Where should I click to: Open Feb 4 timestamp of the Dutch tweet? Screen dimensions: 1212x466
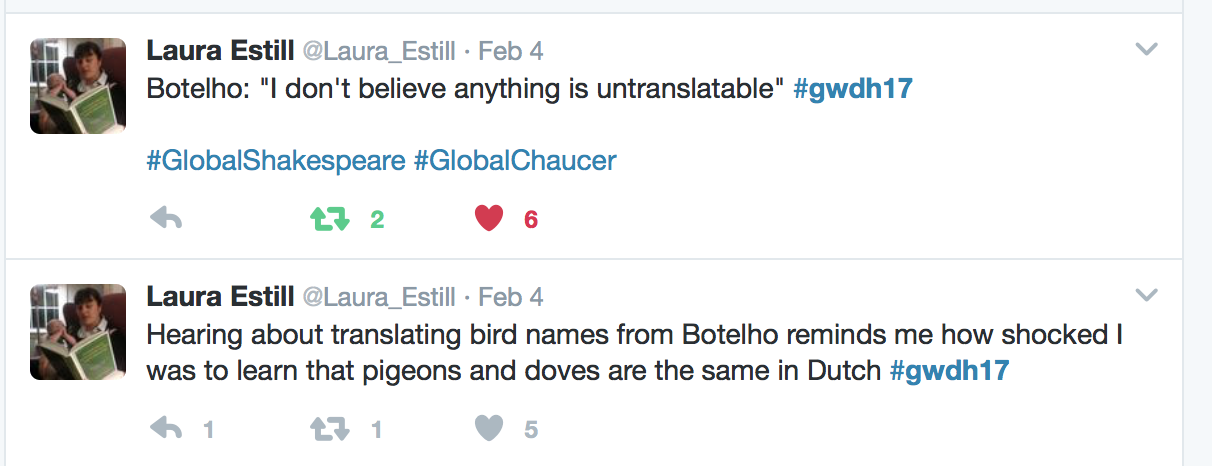point(511,296)
